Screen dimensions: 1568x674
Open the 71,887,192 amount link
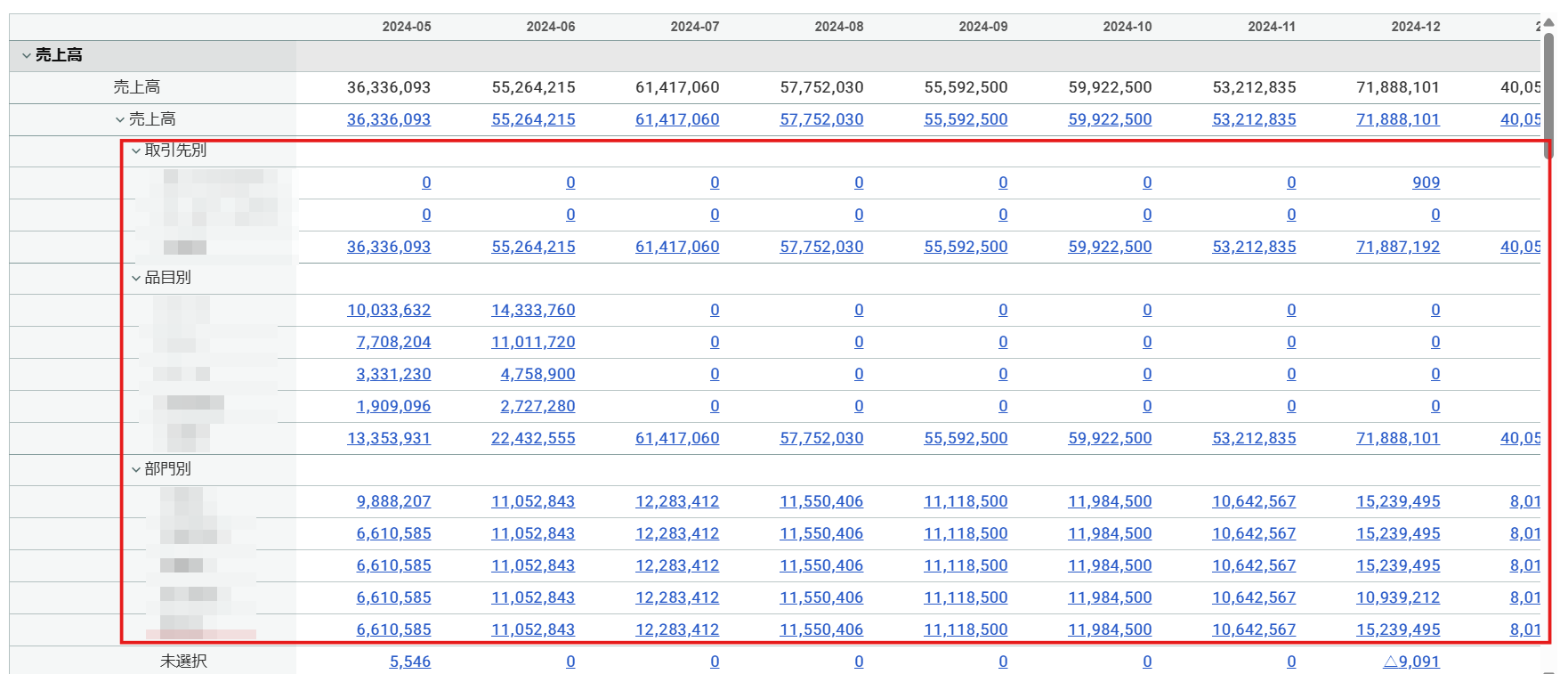pyautogui.click(x=1398, y=247)
